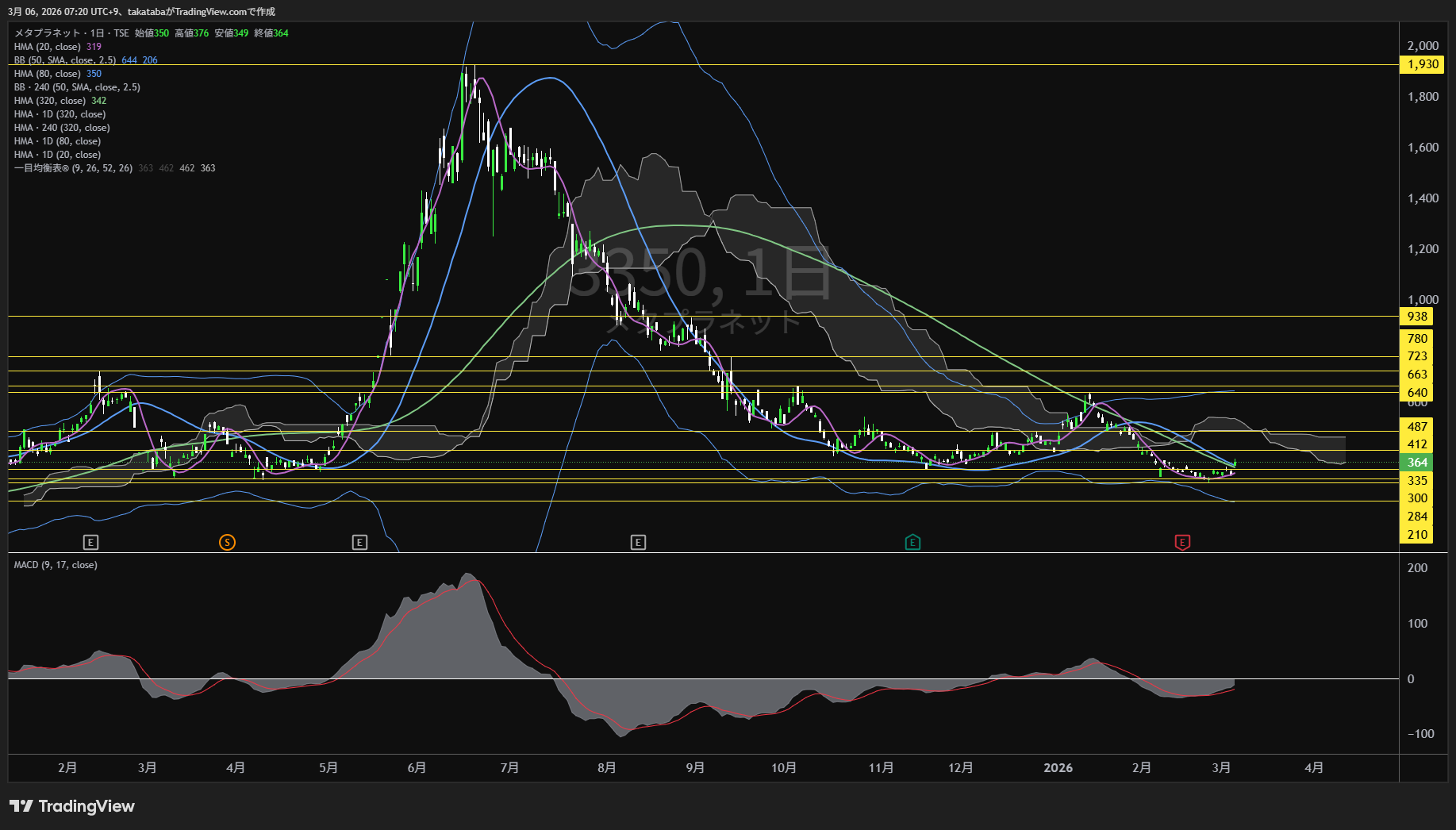This screenshot has height=830, width=1456.
Task: Click the HMA (320, close) indicator label
Action: (x=49, y=101)
